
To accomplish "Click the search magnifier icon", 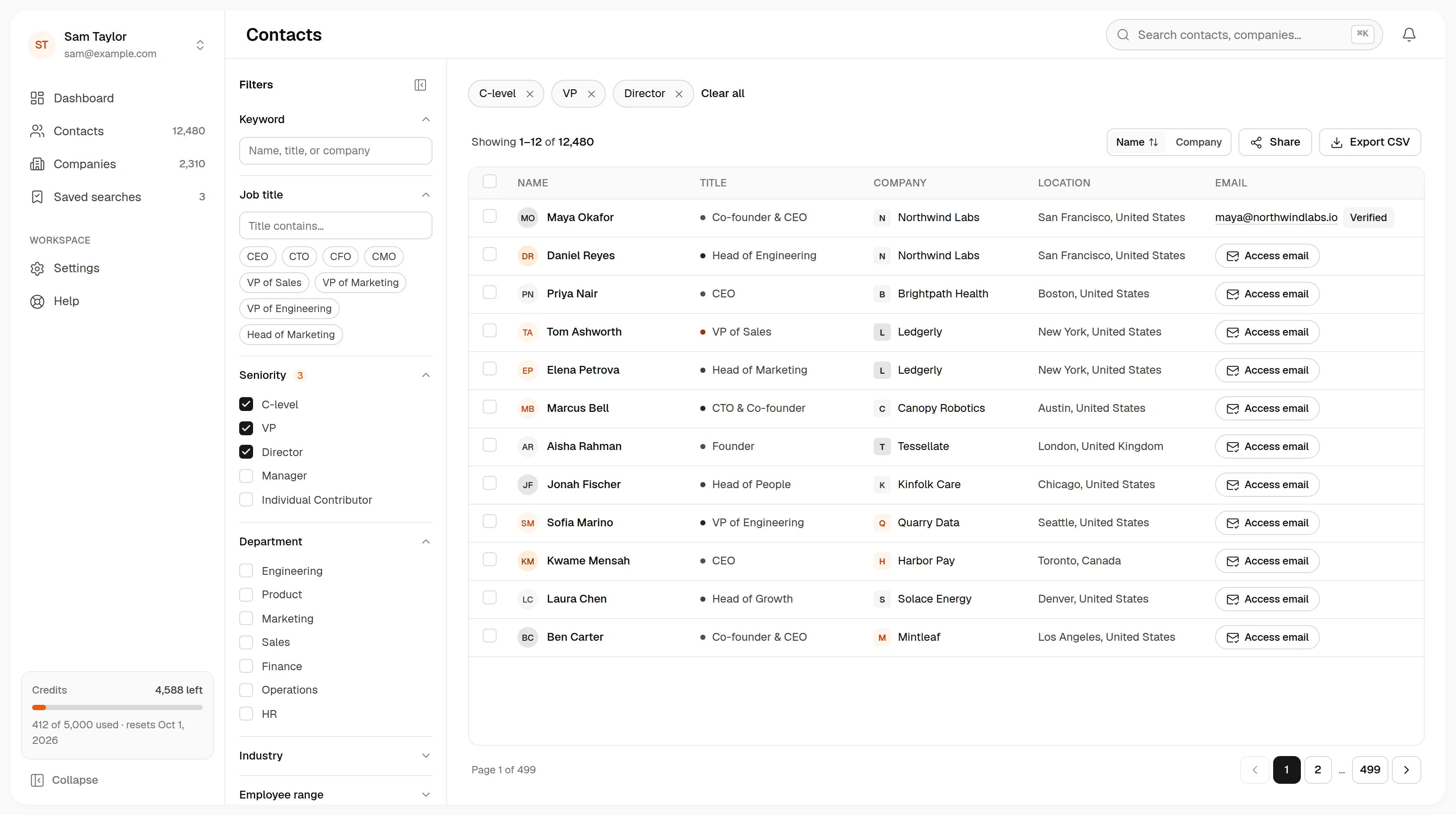I will pyautogui.click(x=1123, y=35).
